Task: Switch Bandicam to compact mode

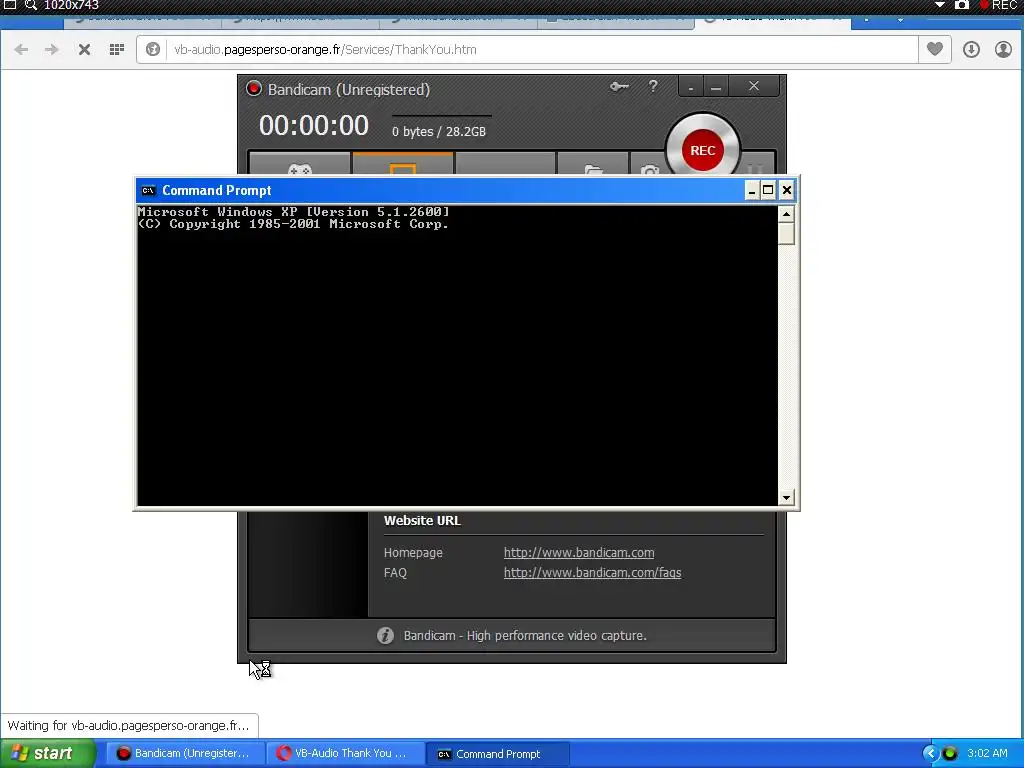Action: click(x=691, y=87)
